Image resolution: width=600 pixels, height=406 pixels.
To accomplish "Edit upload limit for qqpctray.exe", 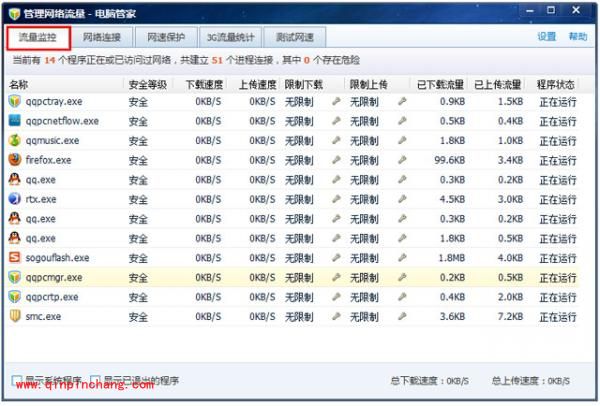I will [402, 101].
